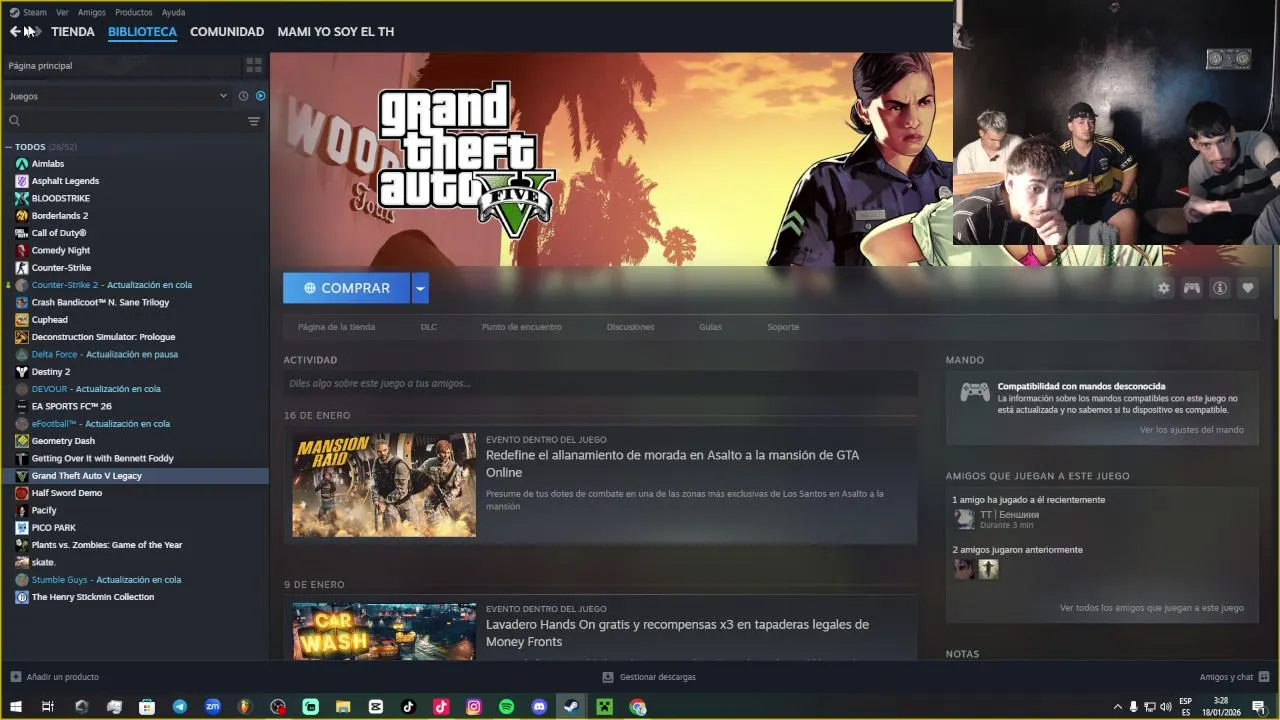Collapse the TODOS games category
This screenshot has height=720, width=1280.
[9, 147]
